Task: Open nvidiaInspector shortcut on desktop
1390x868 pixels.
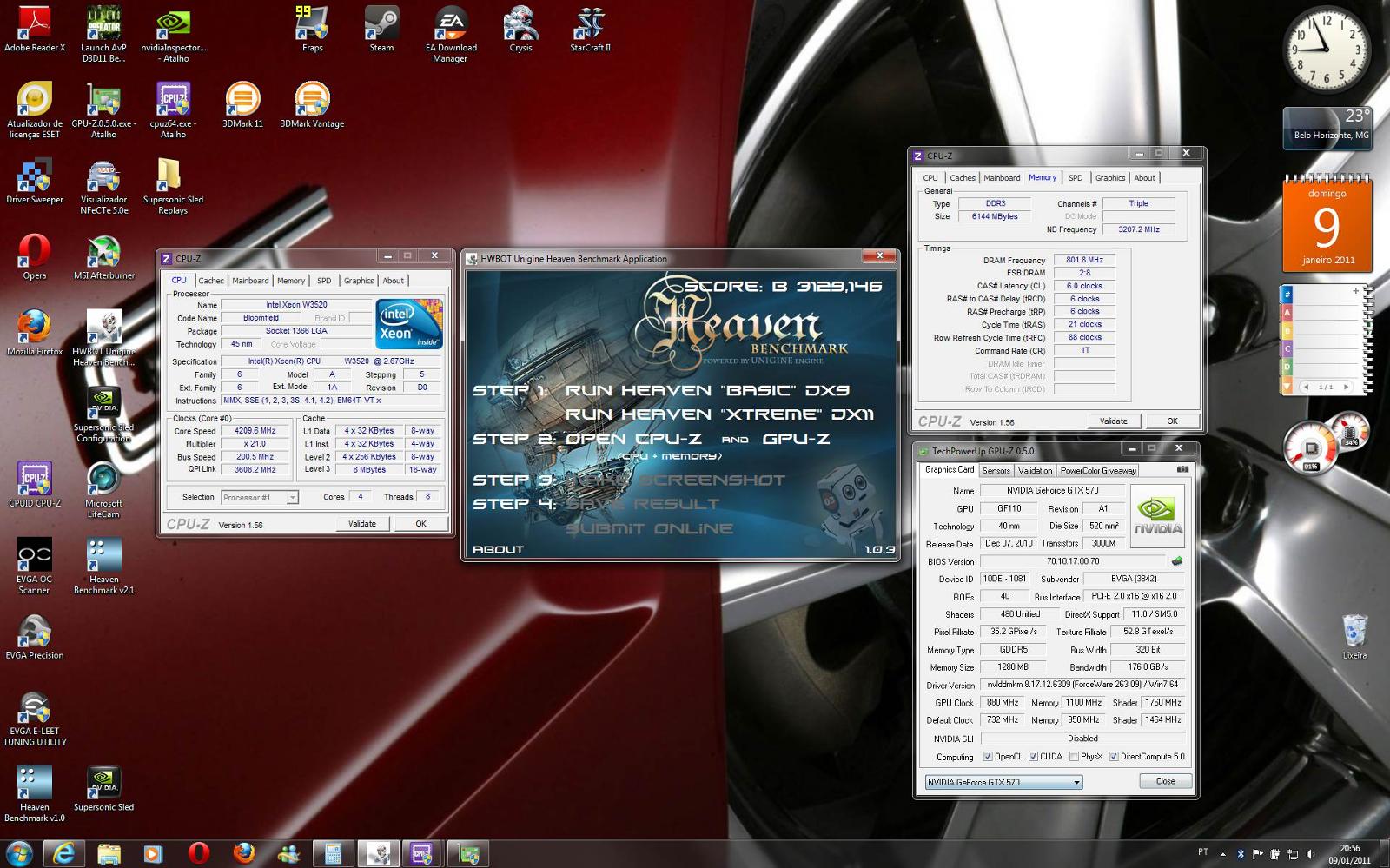Action: tap(173, 33)
